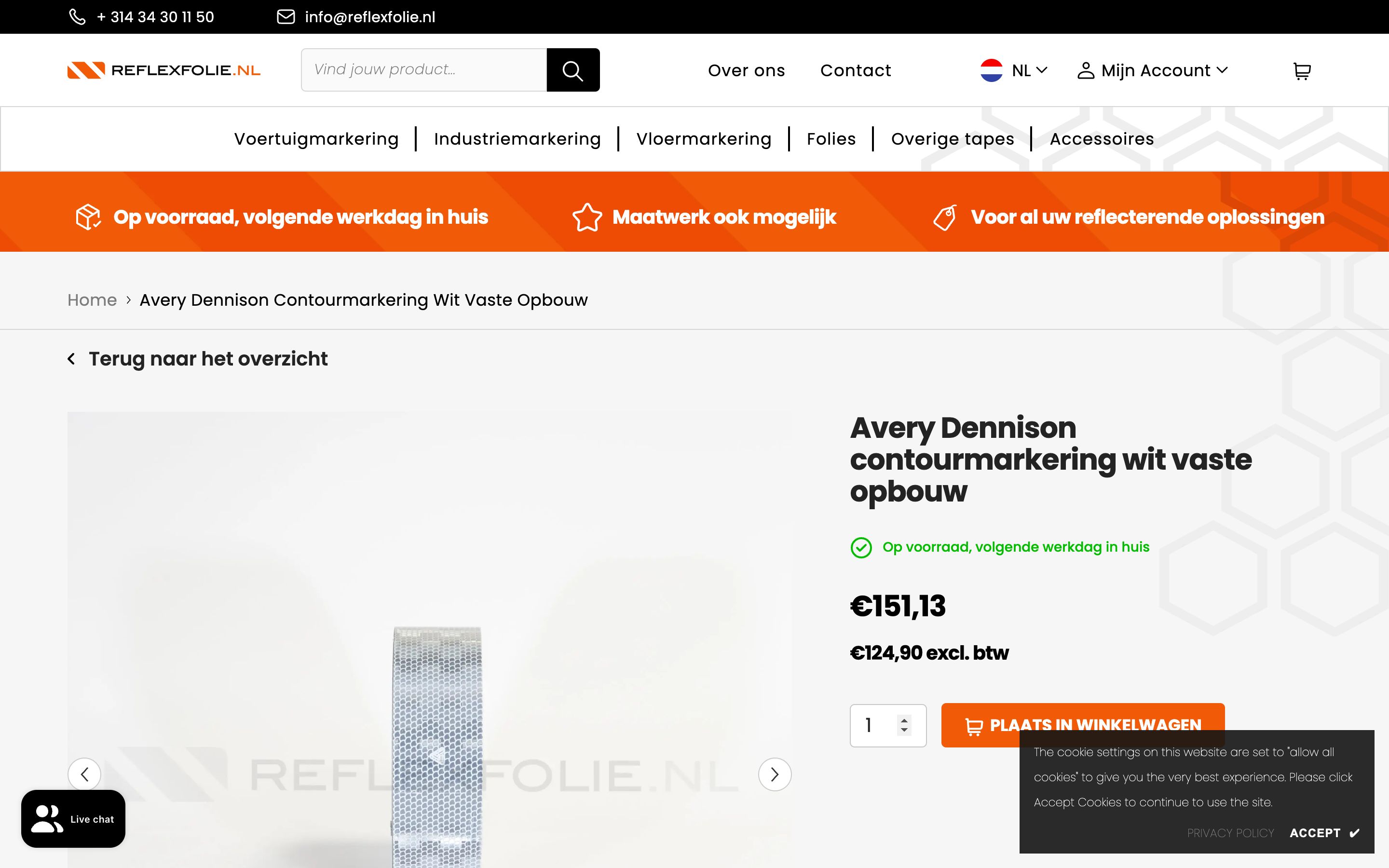Image resolution: width=1389 pixels, height=868 pixels.
Task: Click the search magnifier icon
Action: coord(573,69)
